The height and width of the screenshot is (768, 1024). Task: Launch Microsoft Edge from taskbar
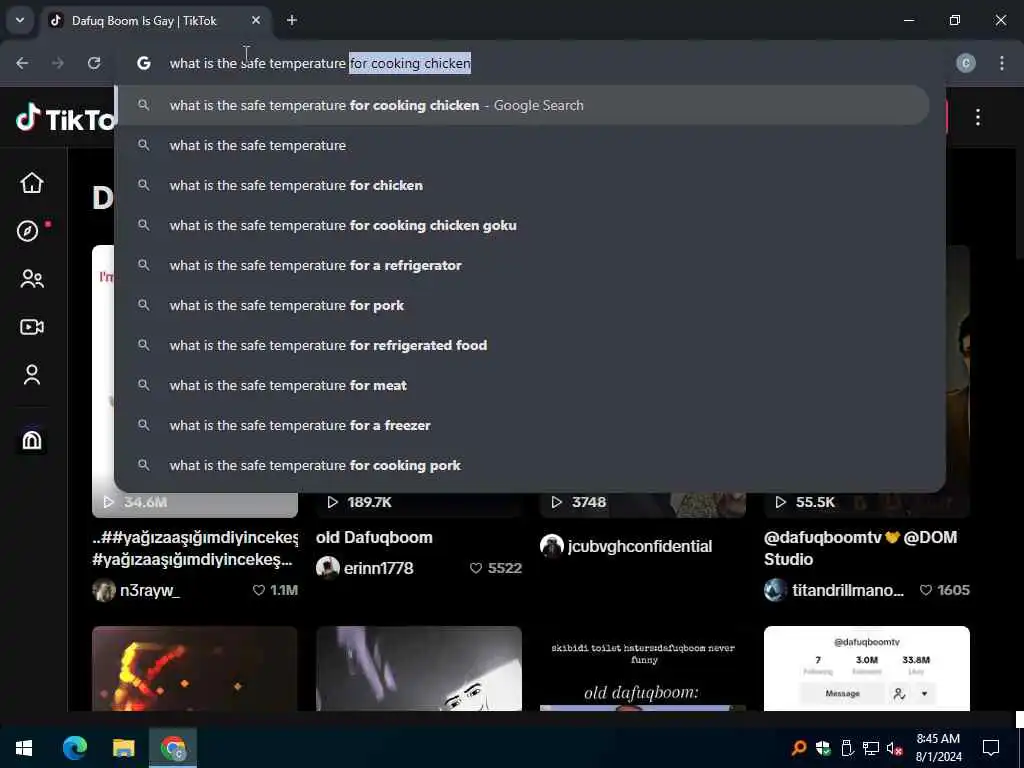pyautogui.click(x=74, y=748)
